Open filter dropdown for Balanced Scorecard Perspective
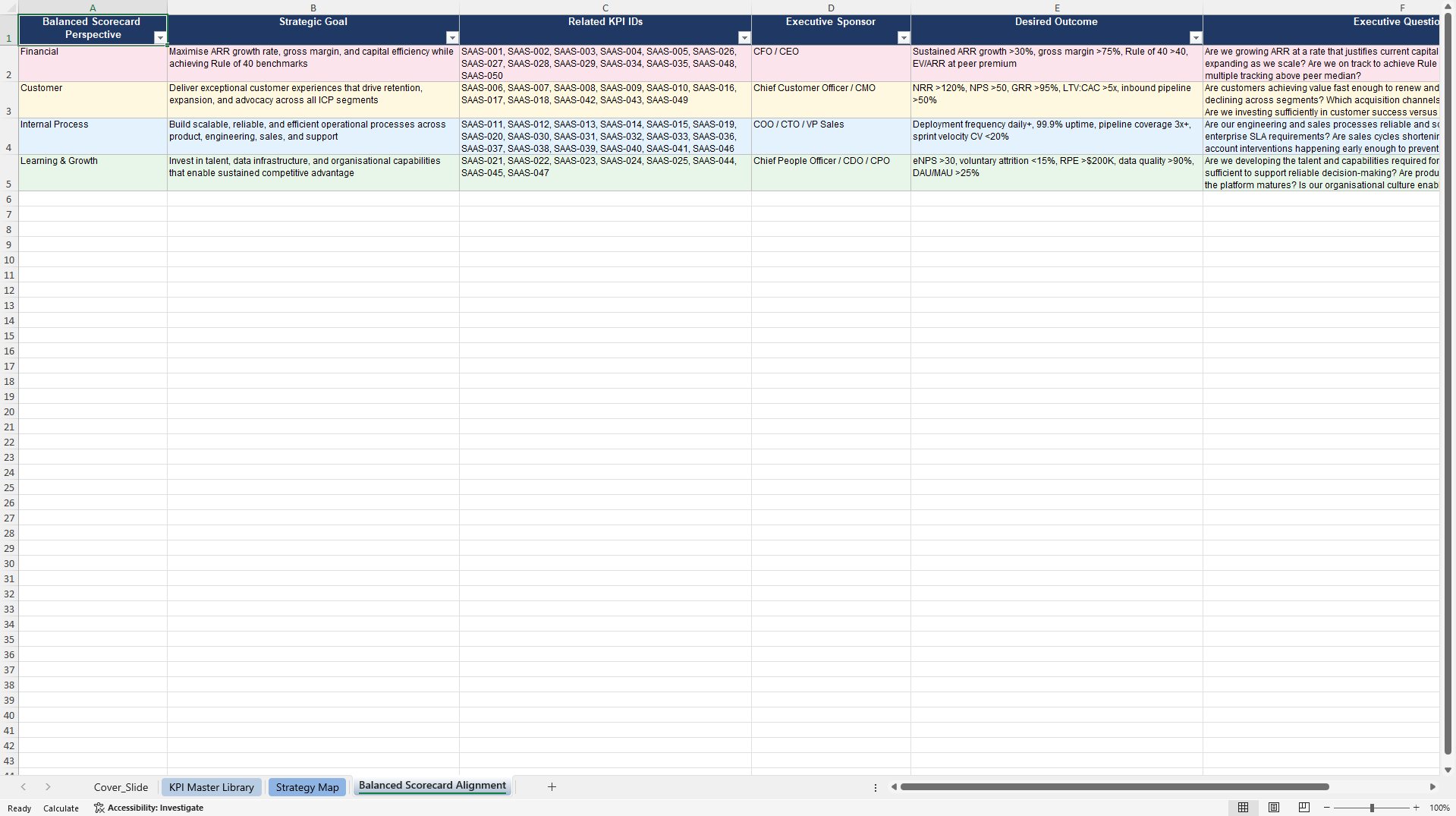The image size is (1456, 816). 159,38
